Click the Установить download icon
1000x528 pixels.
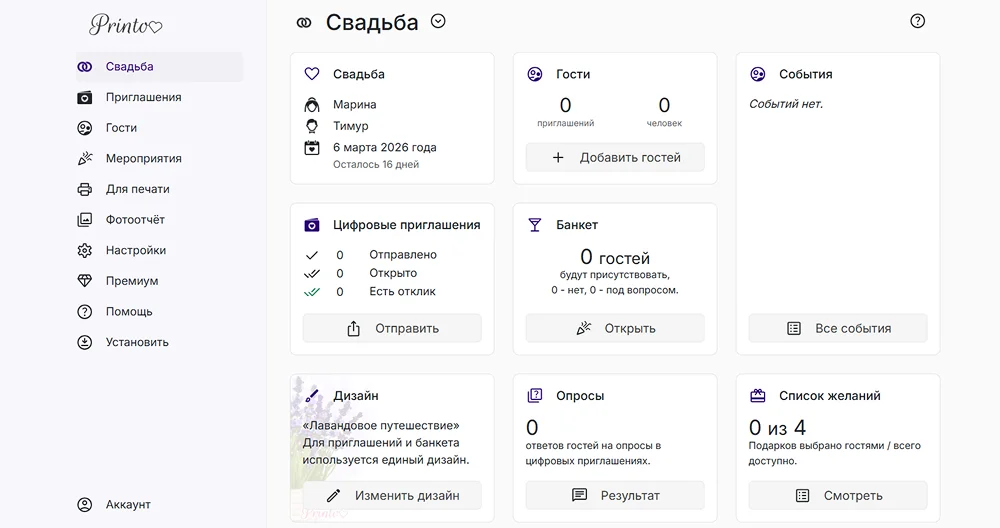[85, 342]
